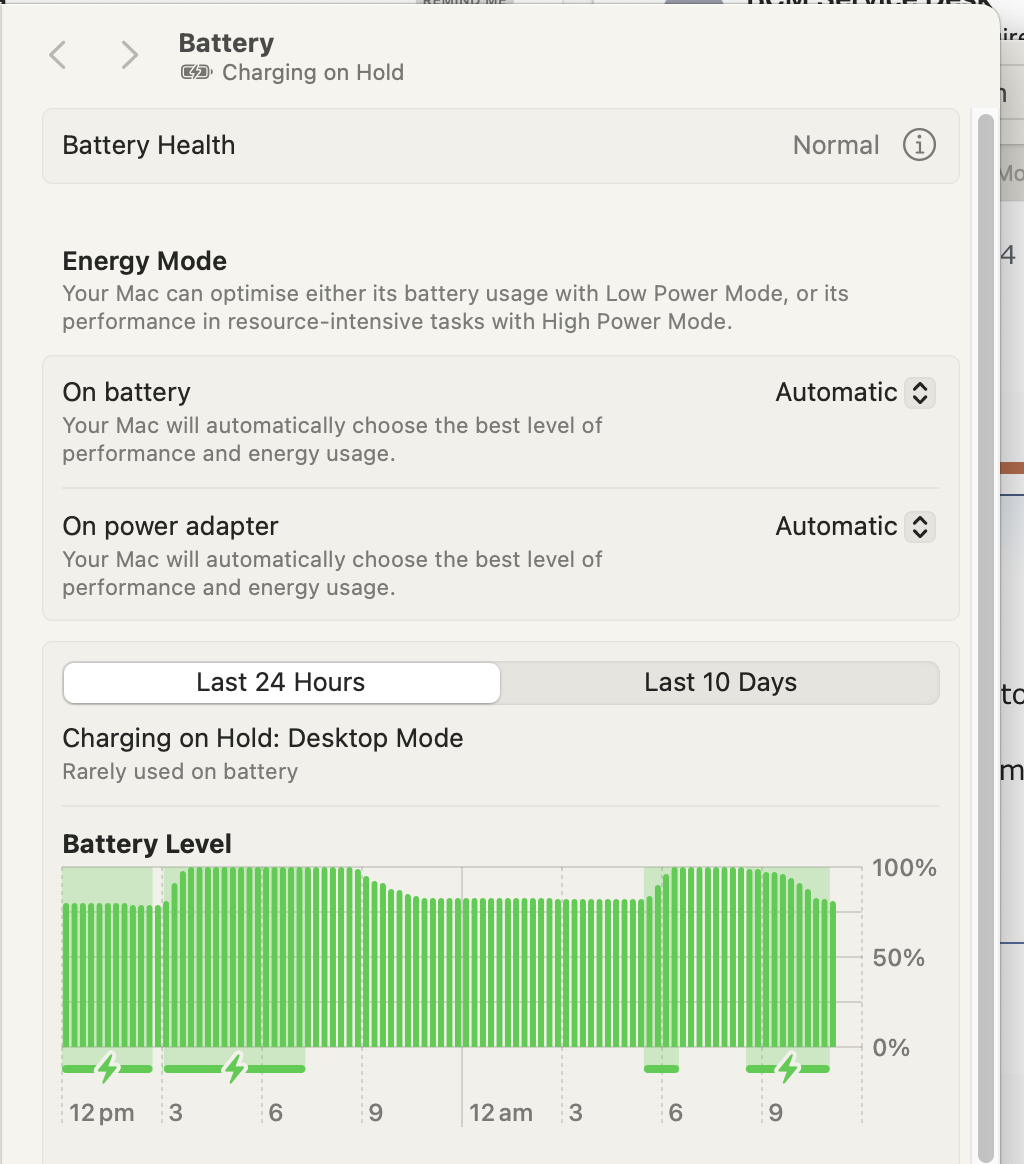The width and height of the screenshot is (1024, 1164).
Task: Click the stepper chevrons on the On power adapter selector
Action: (919, 526)
